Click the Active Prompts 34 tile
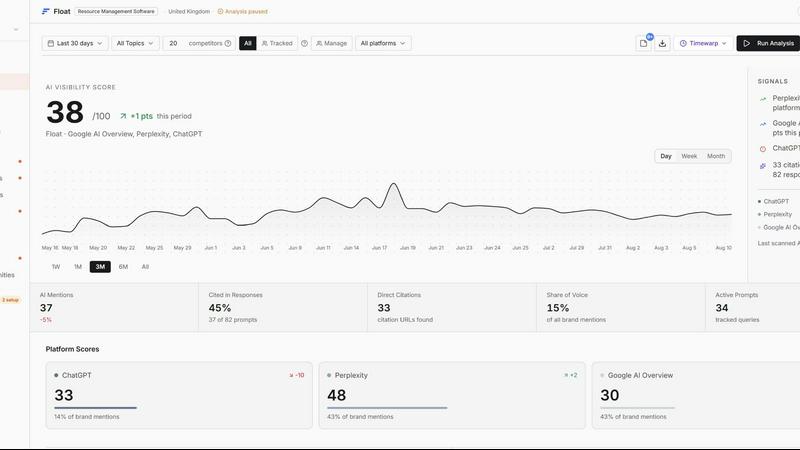The image size is (800, 450). pyautogui.click(x=753, y=308)
